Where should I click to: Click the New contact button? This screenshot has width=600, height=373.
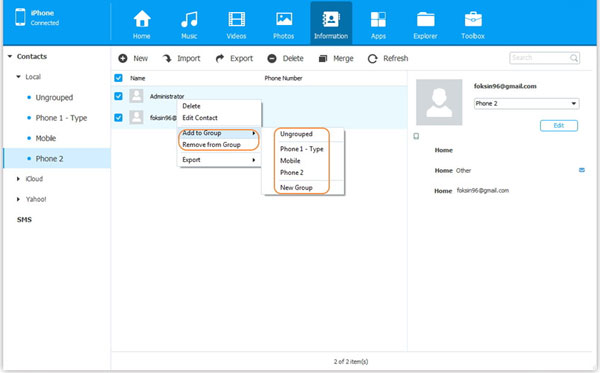click(x=133, y=59)
